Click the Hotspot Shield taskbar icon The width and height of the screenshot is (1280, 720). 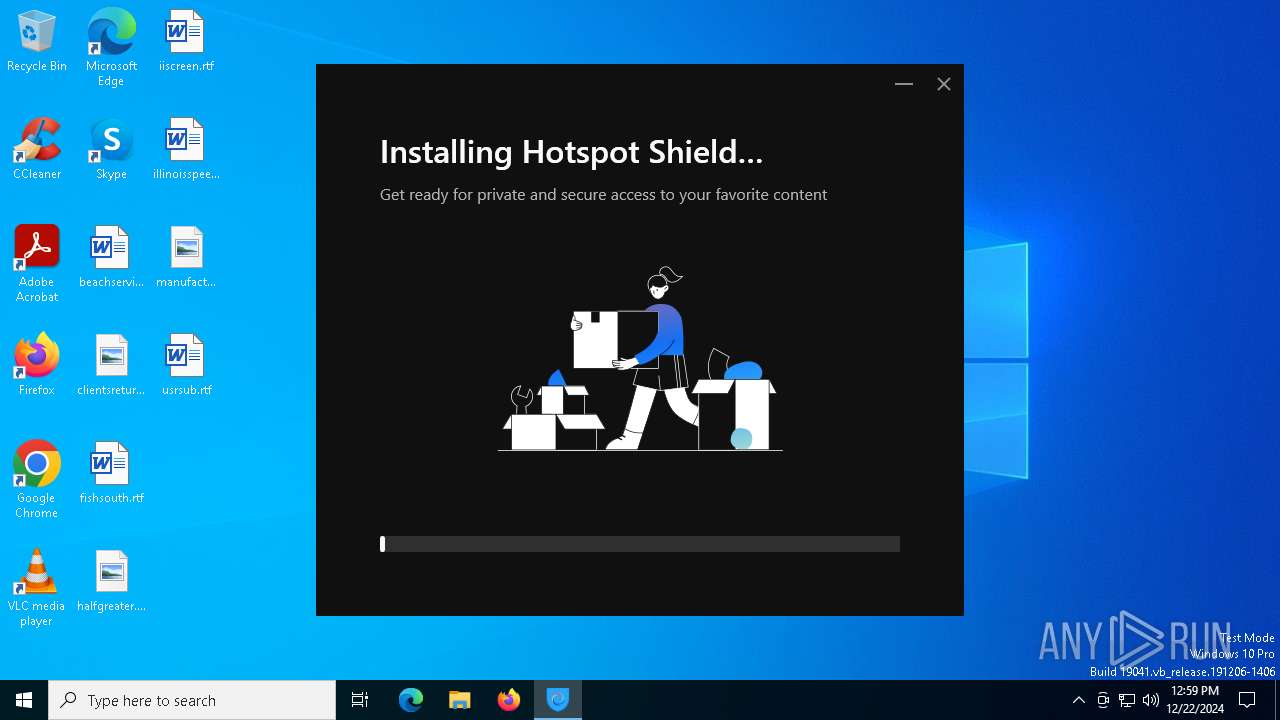click(558, 700)
